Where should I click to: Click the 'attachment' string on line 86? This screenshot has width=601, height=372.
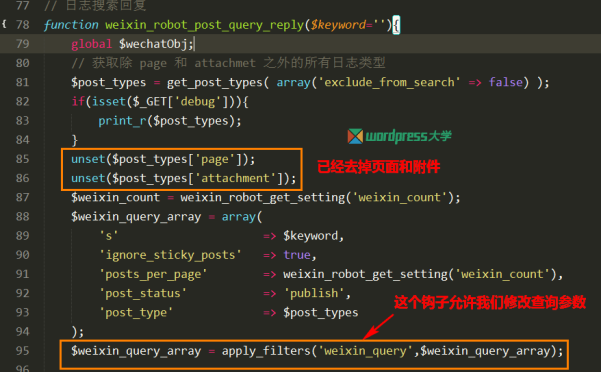pos(235,178)
